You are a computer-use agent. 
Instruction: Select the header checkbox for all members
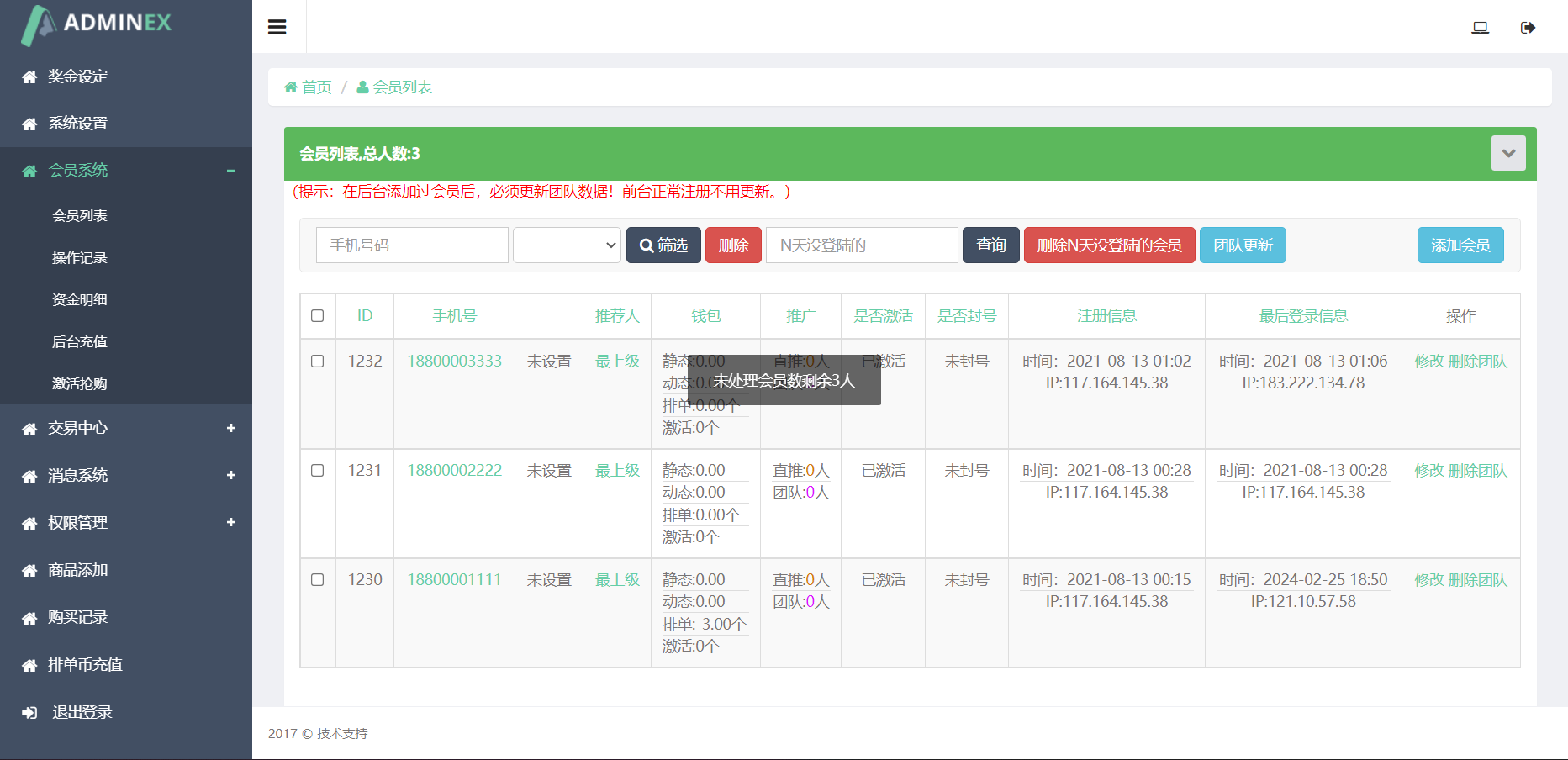pos(317,316)
